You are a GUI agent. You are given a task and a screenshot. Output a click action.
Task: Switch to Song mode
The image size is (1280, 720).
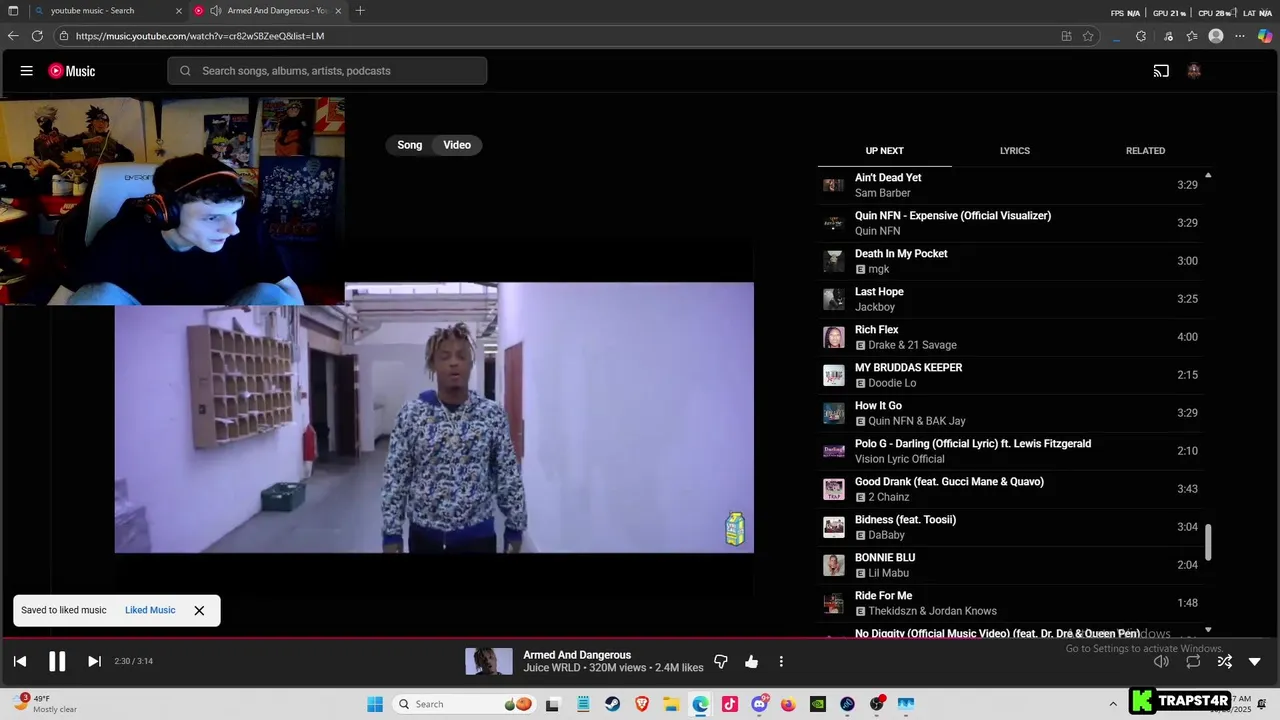(x=410, y=145)
